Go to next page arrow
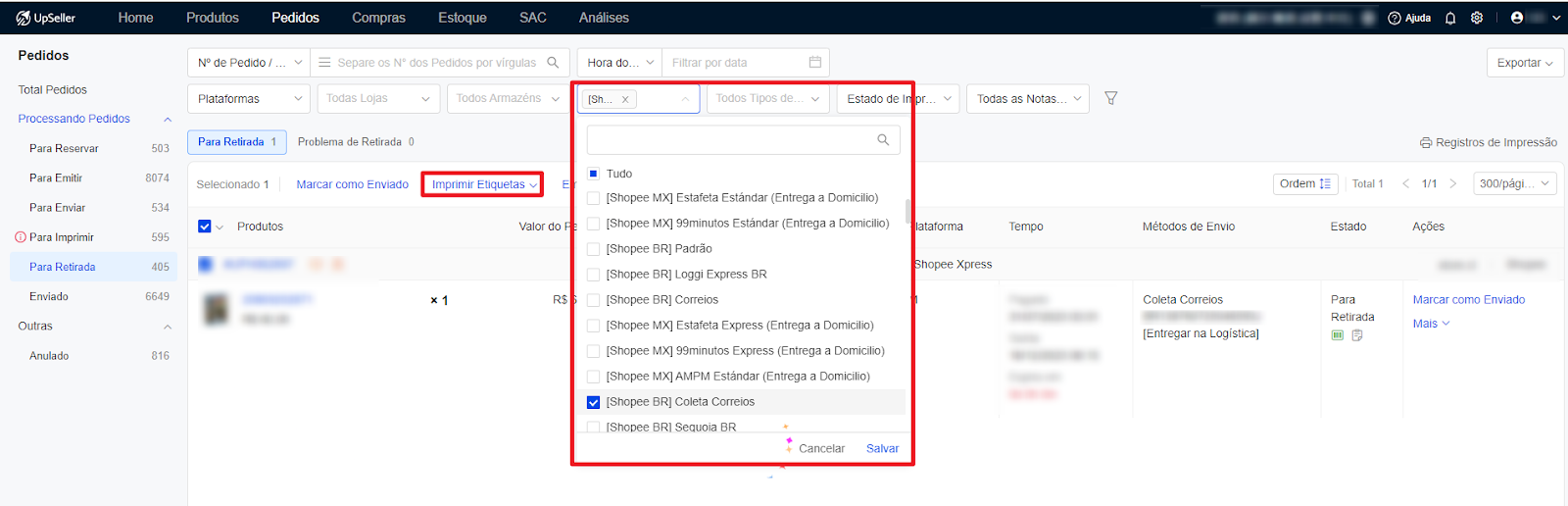The width and height of the screenshot is (1568, 506). pos(1452,183)
